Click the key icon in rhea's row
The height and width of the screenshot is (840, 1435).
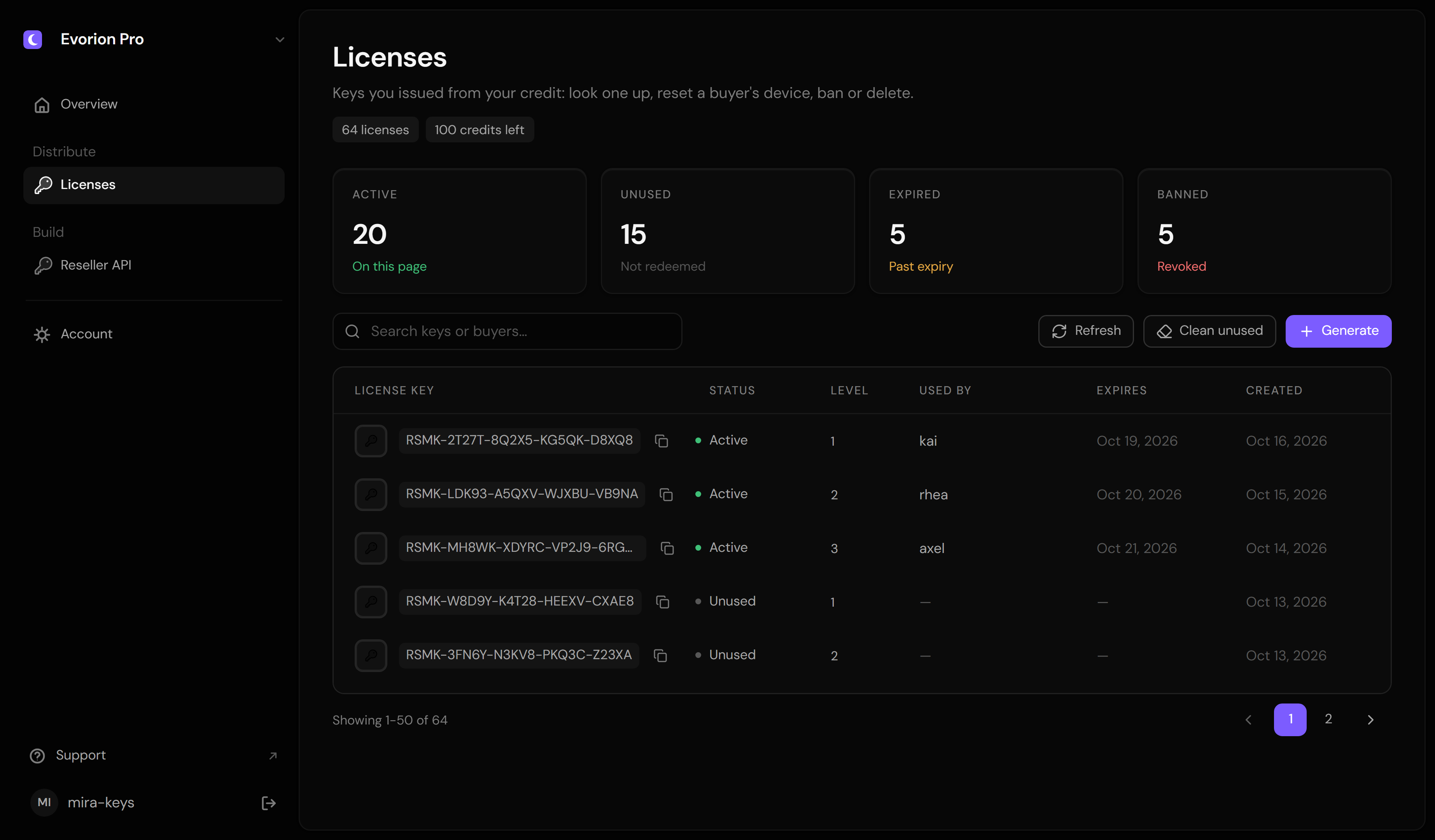click(371, 494)
